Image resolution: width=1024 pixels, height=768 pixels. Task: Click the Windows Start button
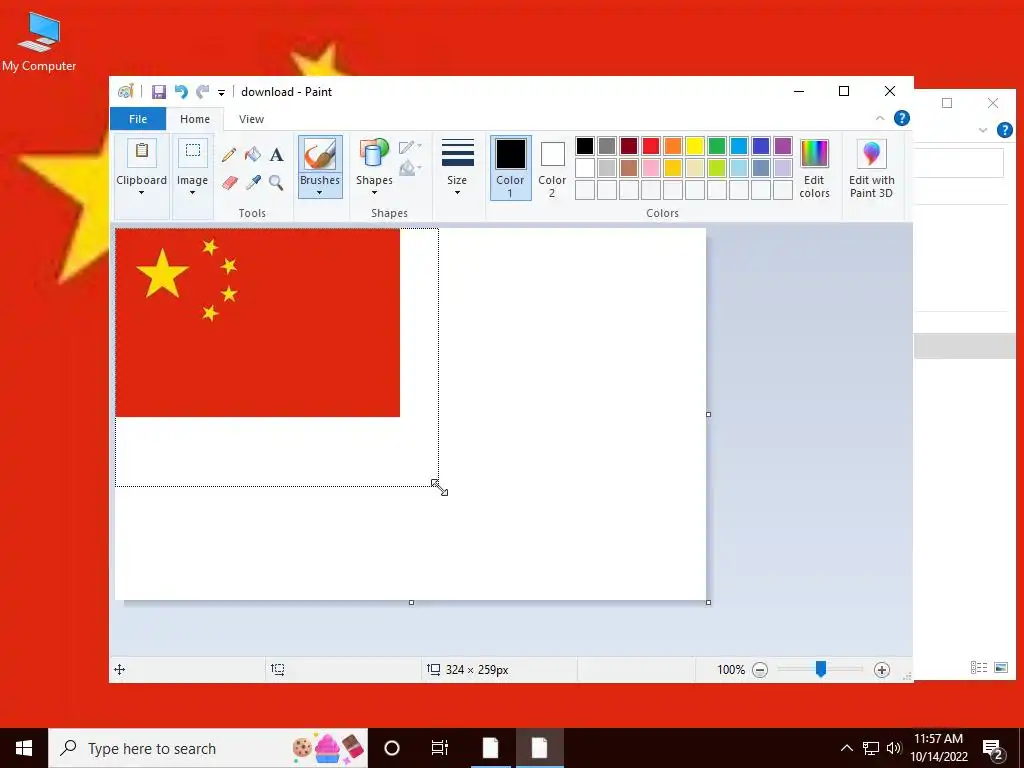click(24, 748)
